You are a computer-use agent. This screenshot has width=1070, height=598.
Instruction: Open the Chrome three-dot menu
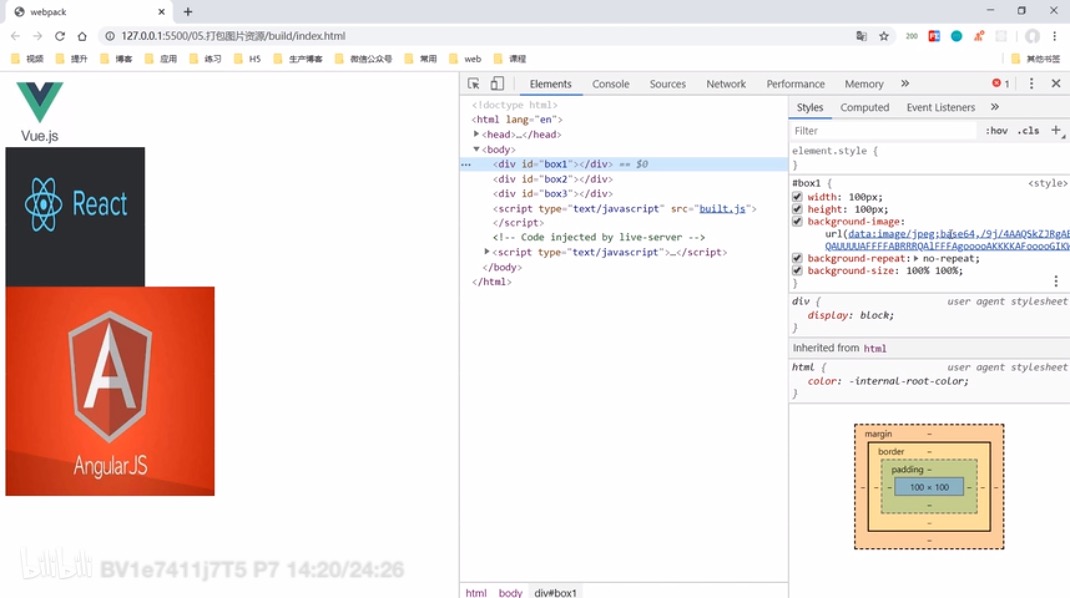click(x=1054, y=36)
